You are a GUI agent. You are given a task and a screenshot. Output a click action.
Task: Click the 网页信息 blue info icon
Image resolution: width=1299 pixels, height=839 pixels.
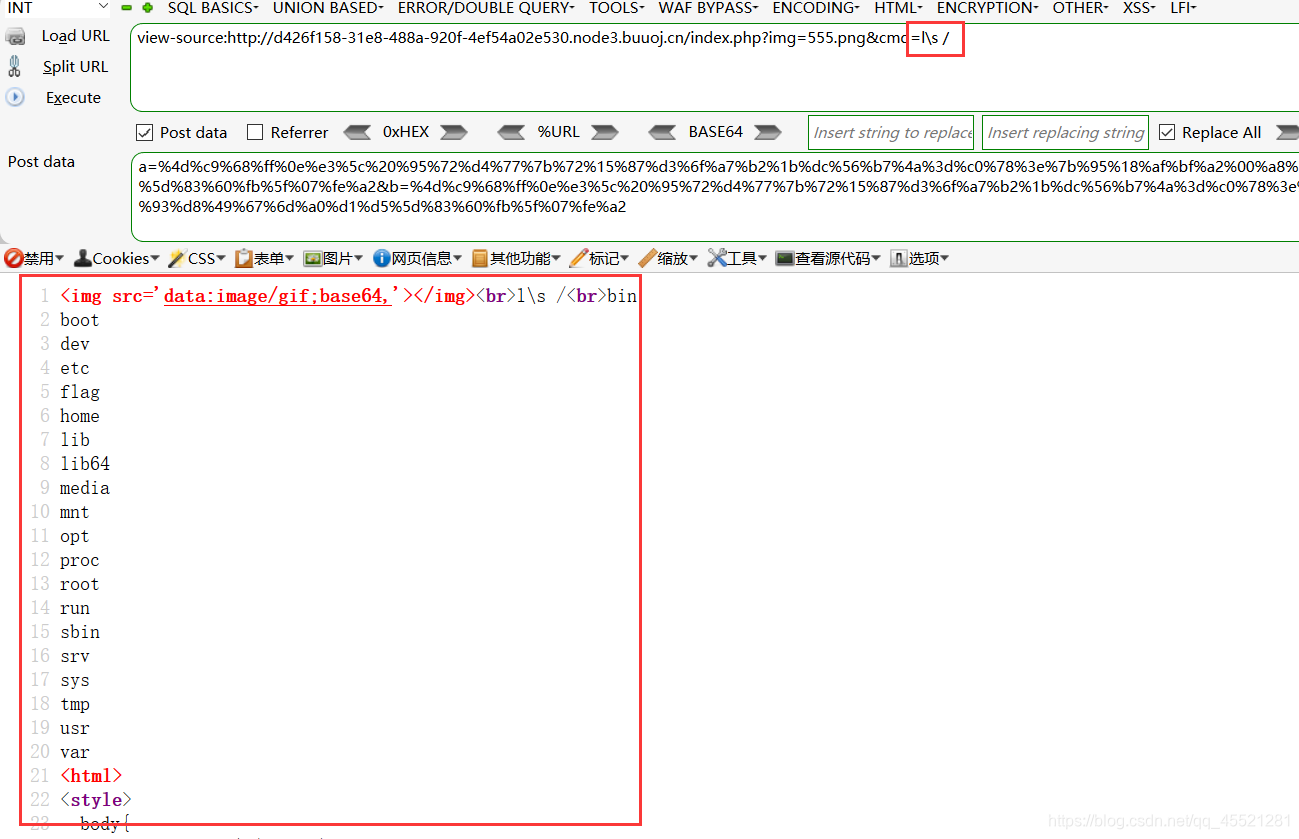tap(381, 258)
